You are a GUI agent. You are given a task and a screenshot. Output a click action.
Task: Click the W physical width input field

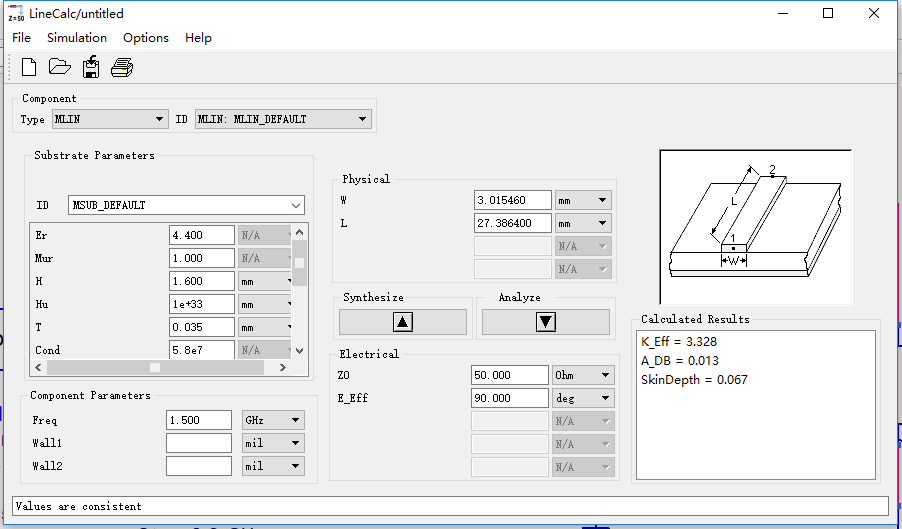coord(512,201)
